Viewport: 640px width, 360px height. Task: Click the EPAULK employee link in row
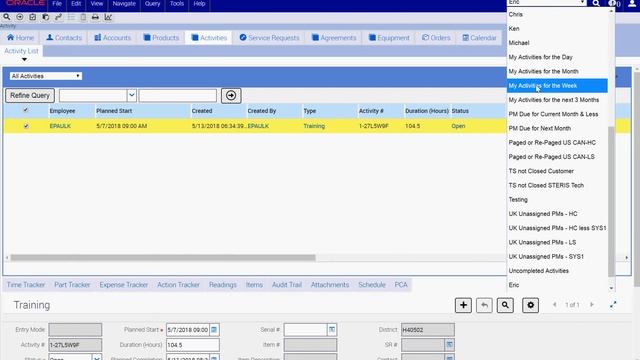click(60, 126)
